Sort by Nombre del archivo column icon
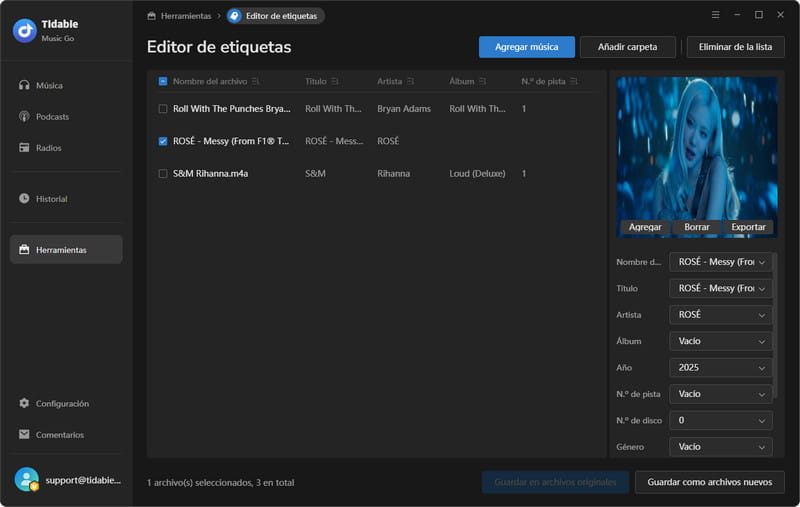Screen dimensions: 800x507 pos(255,82)
